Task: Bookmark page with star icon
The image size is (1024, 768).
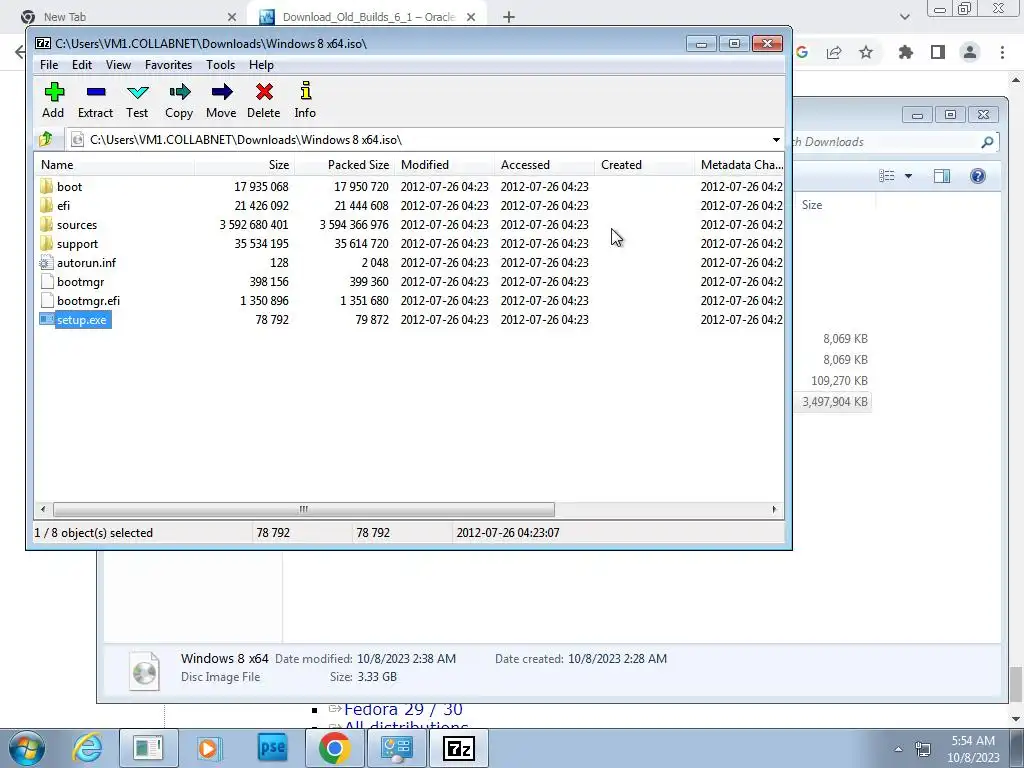Action: point(866,52)
